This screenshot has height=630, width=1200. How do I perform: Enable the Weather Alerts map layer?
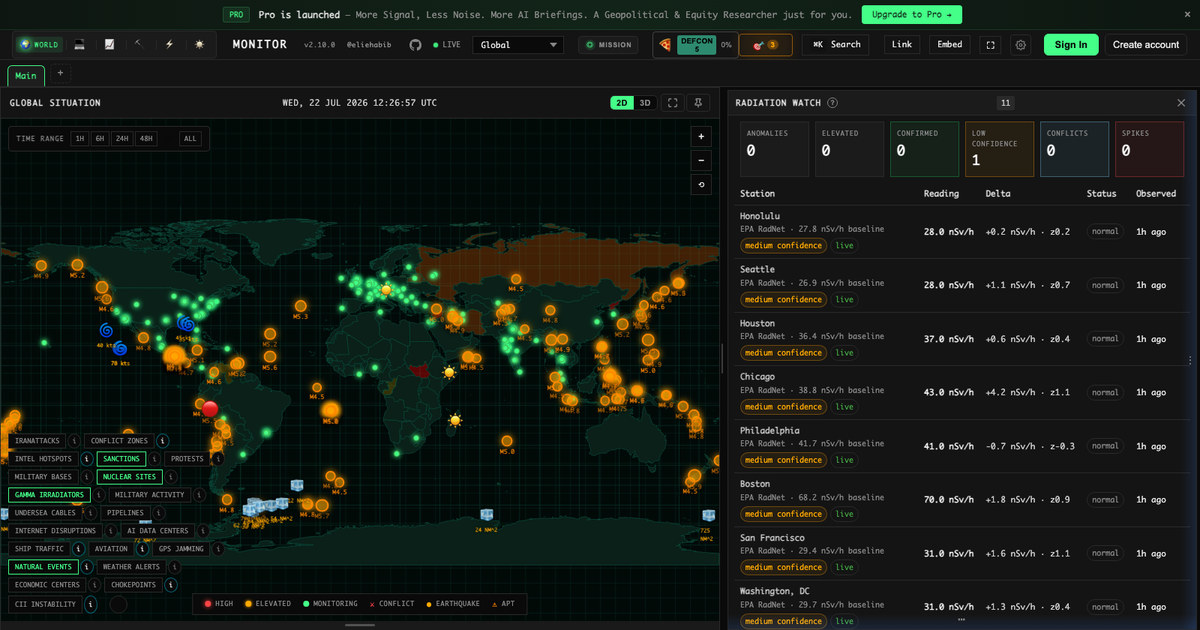click(131, 567)
